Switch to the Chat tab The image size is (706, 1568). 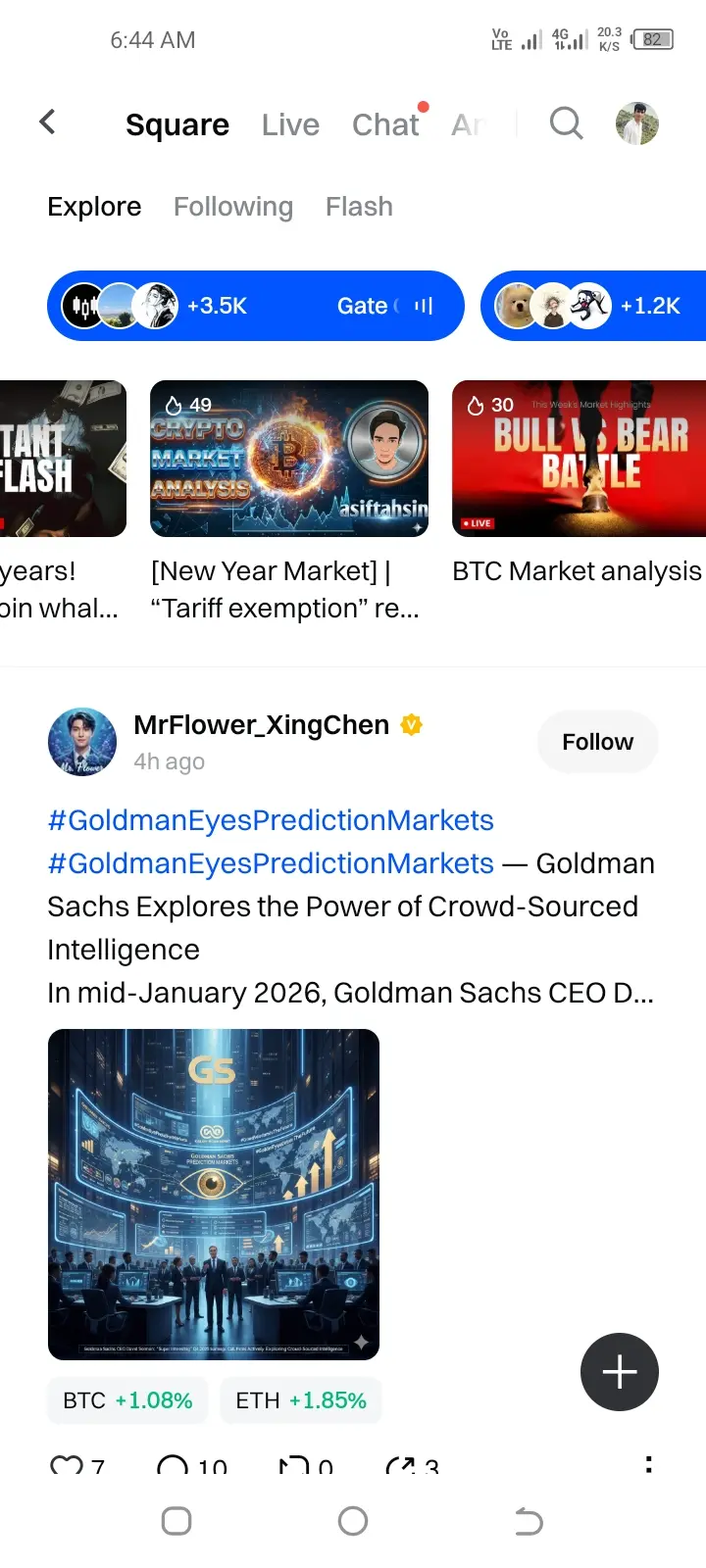coord(385,124)
